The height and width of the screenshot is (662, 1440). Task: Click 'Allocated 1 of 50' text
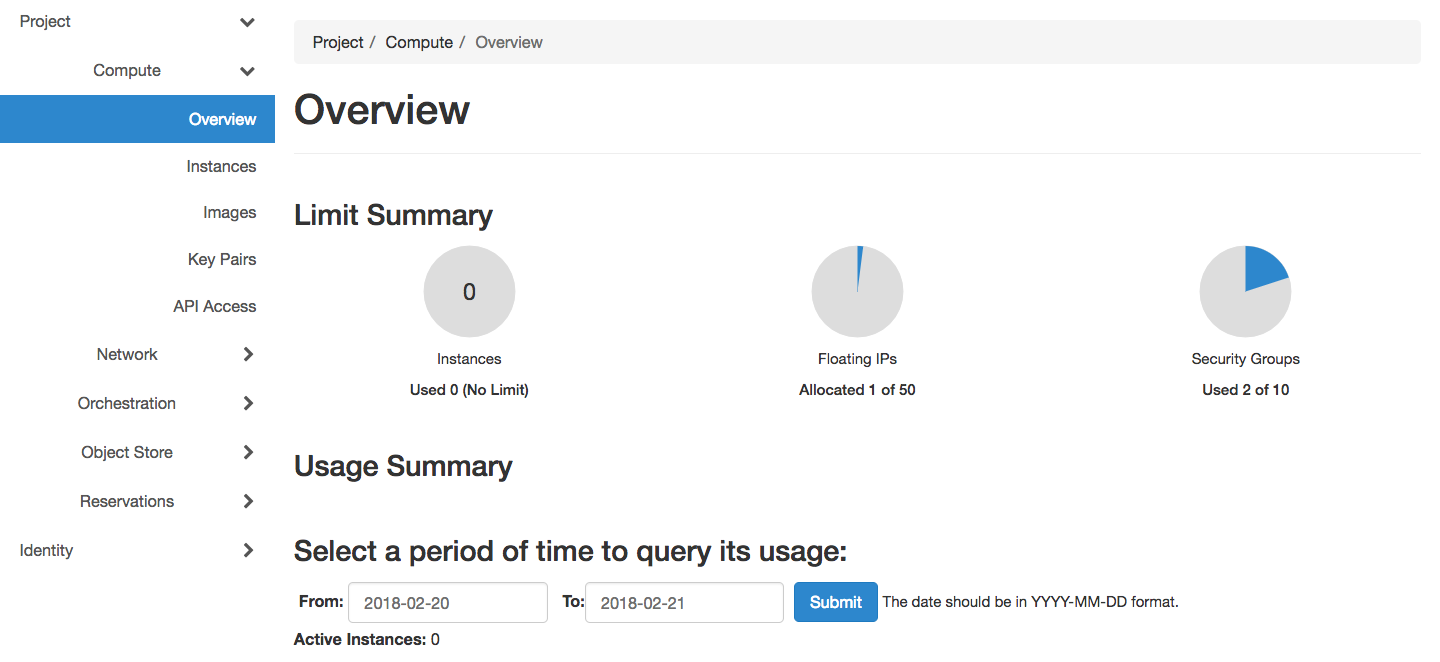[857, 390]
